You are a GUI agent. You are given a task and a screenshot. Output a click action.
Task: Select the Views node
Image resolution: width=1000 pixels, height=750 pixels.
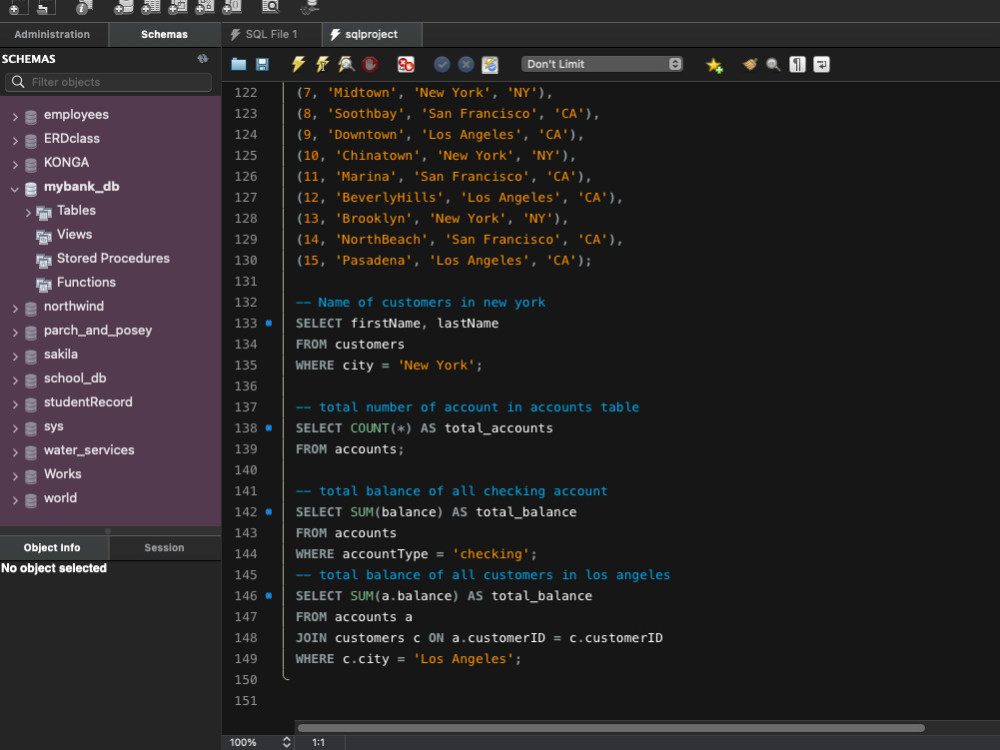(x=74, y=235)
